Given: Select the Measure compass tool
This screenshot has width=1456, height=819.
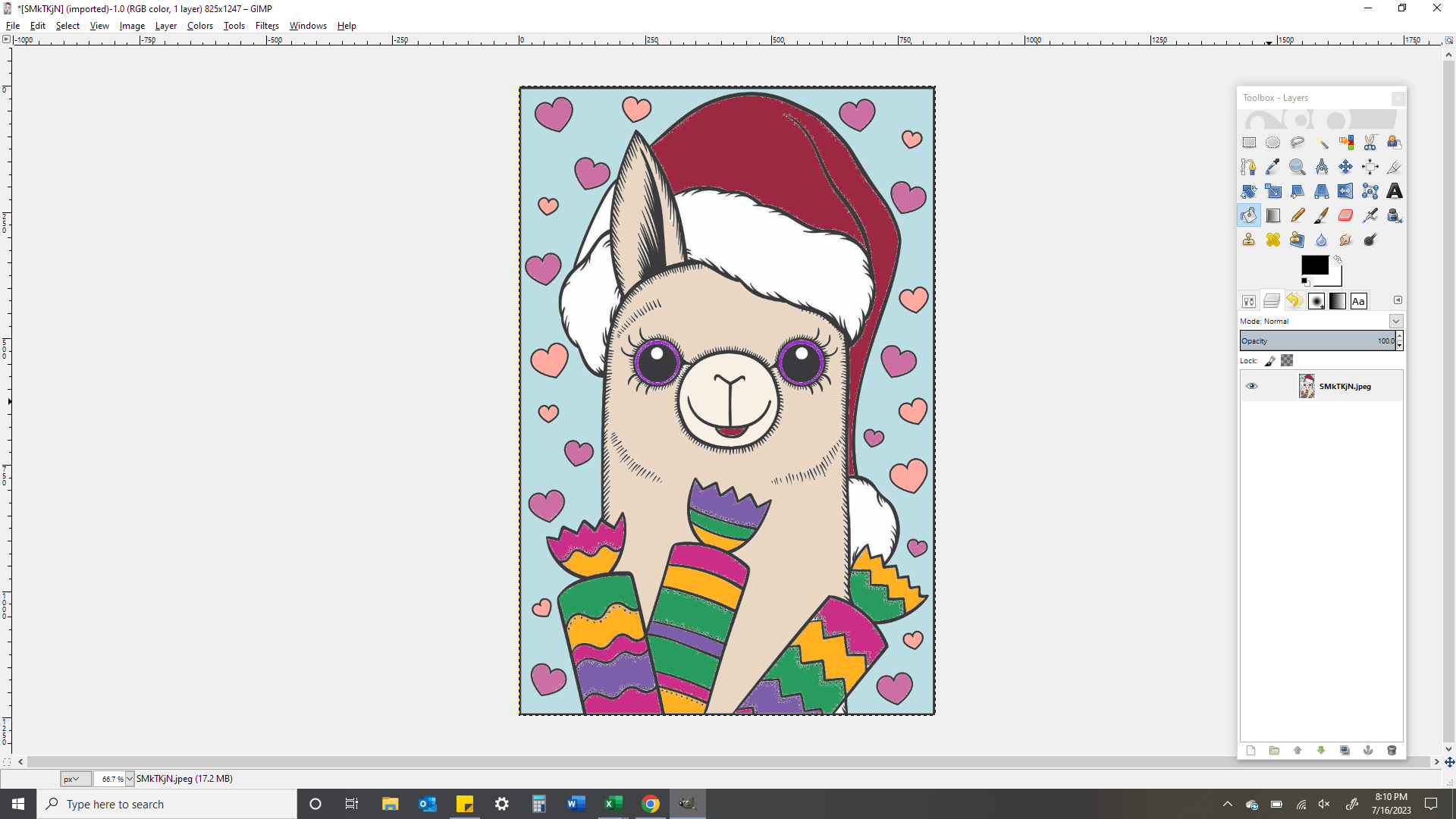Looking at the screenshot, I should (1322, 167).
